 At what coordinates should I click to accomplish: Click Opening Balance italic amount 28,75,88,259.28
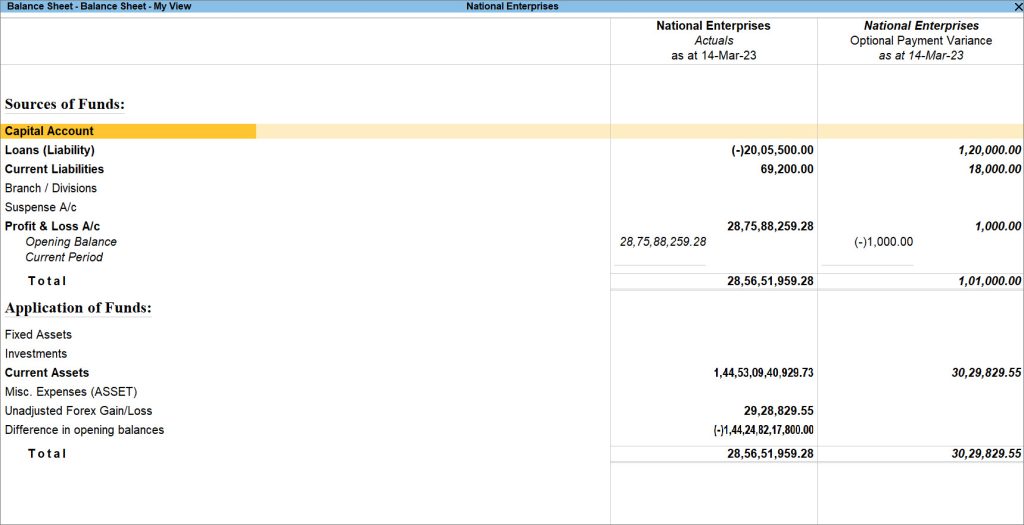663,242
